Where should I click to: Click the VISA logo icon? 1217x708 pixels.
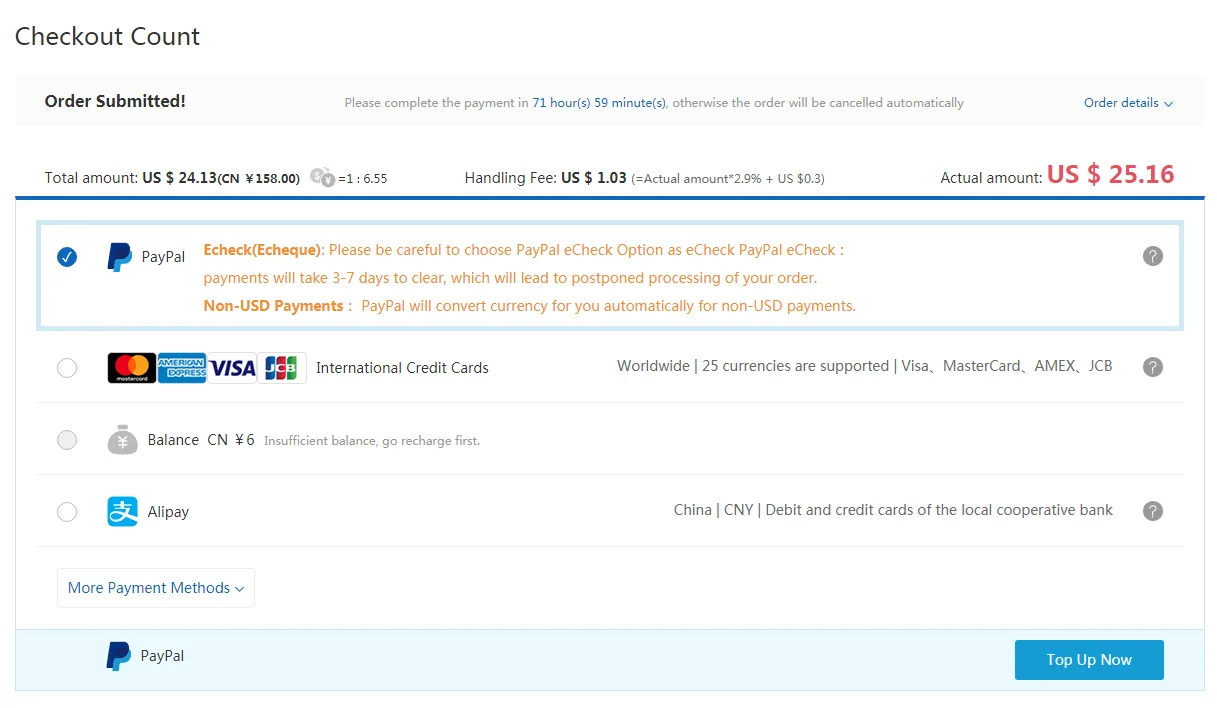(x=232, y=368)
